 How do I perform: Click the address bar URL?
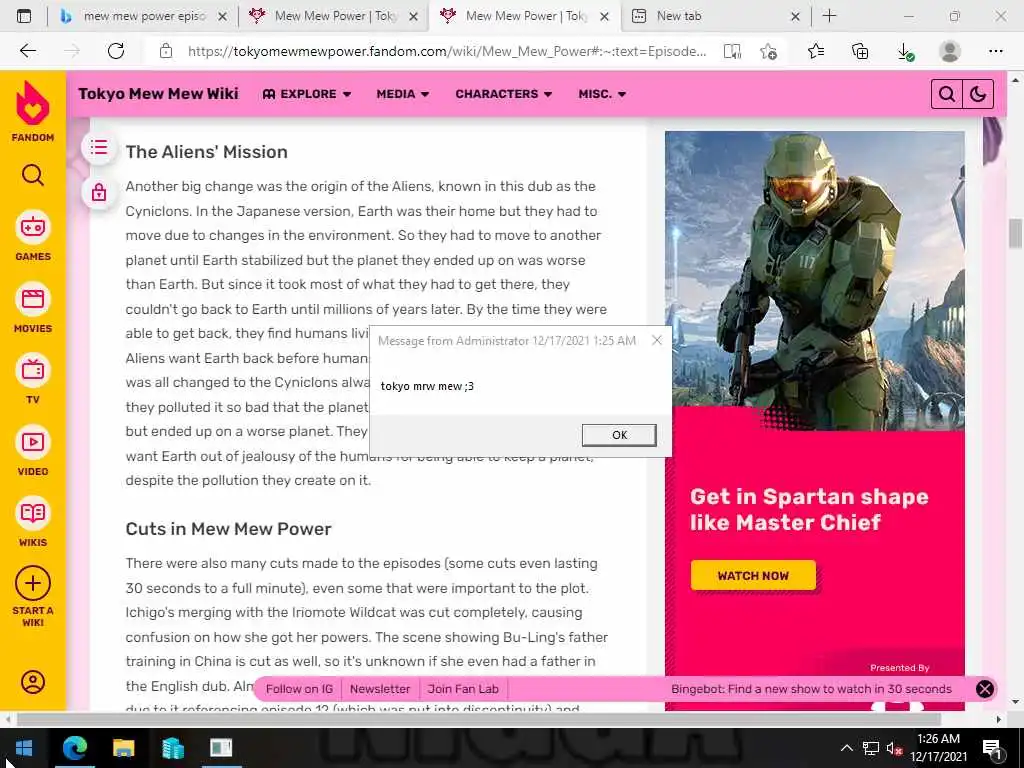(x=447, y=51)
